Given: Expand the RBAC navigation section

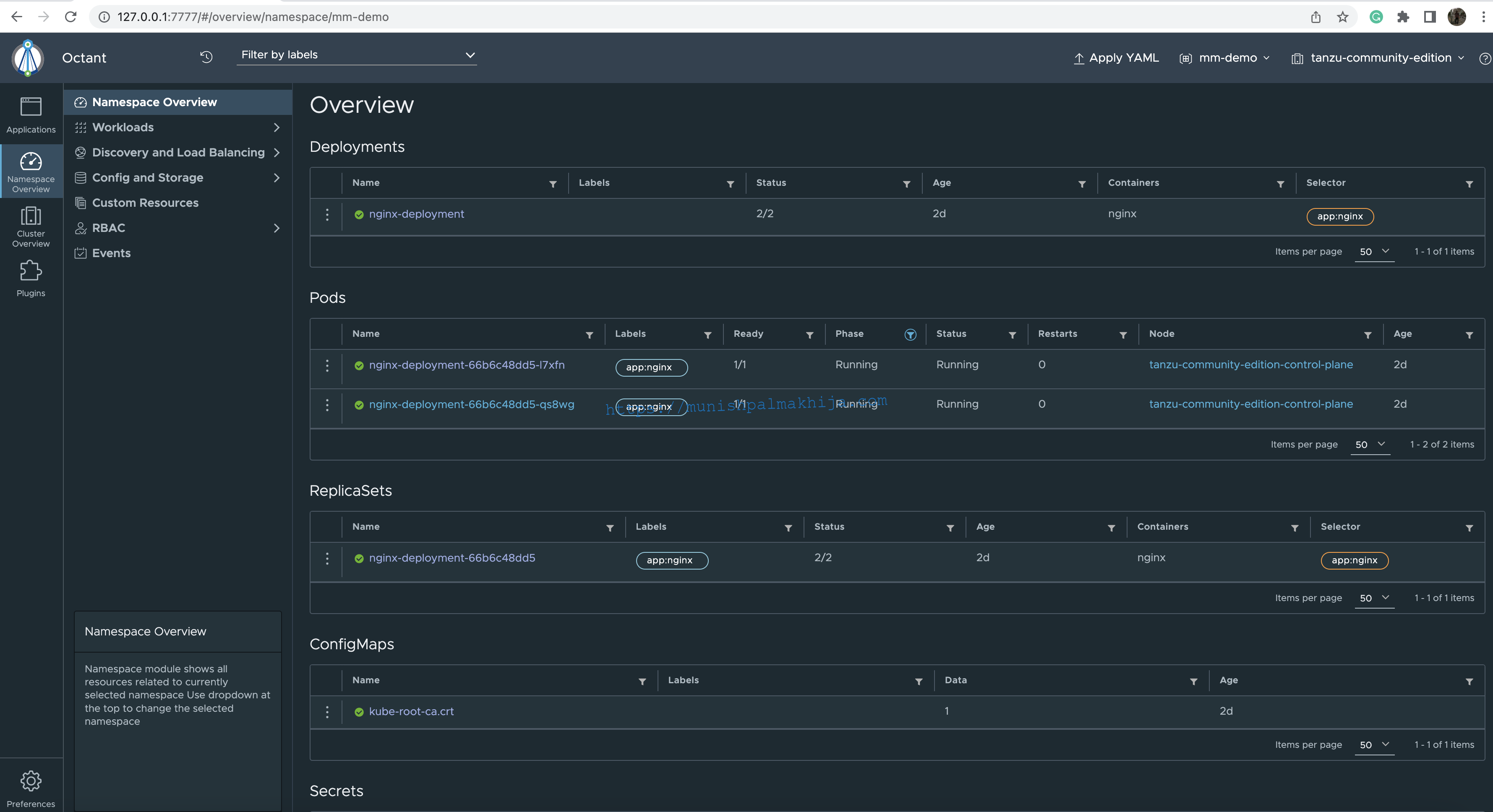Looking at the screenshot, I should pos(177,228).
